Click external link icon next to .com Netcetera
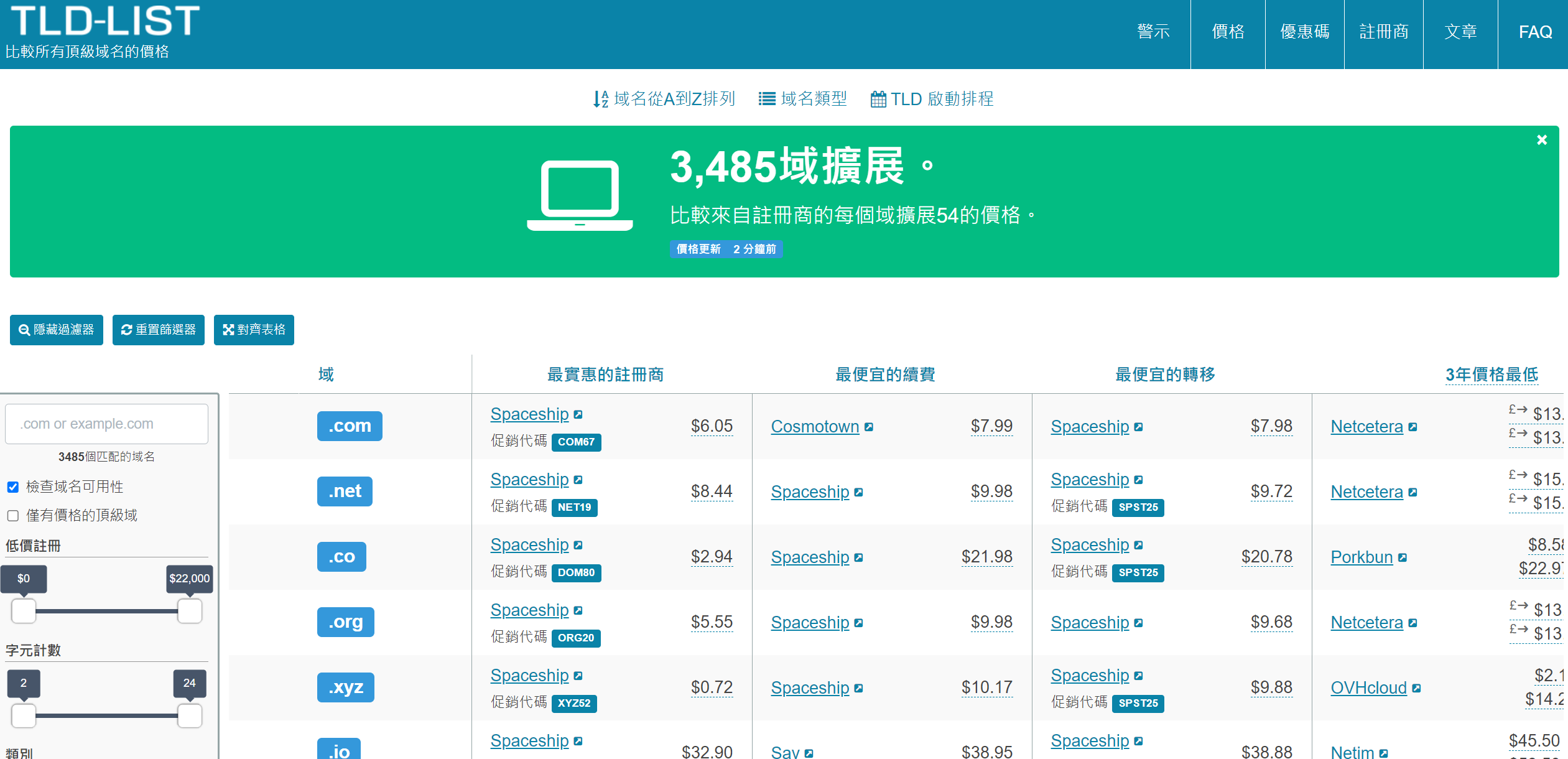The height and width of the screenshot is (759, 1568). tap(1413, 427)
